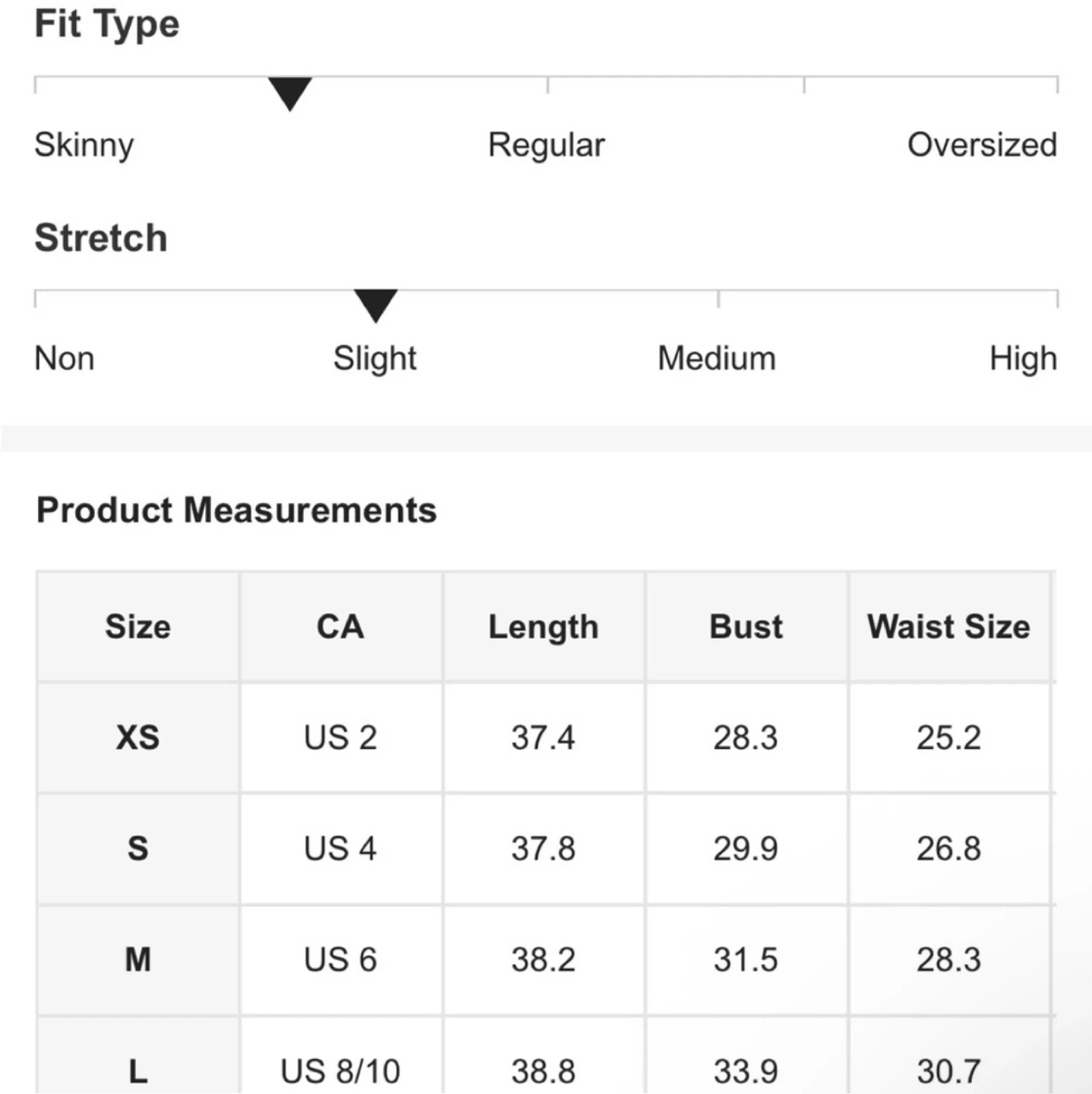Image resolution: width=1092 pixels, height=1094 pixels.
Task: Click the Oversized fit label
Action: (982, 144)
